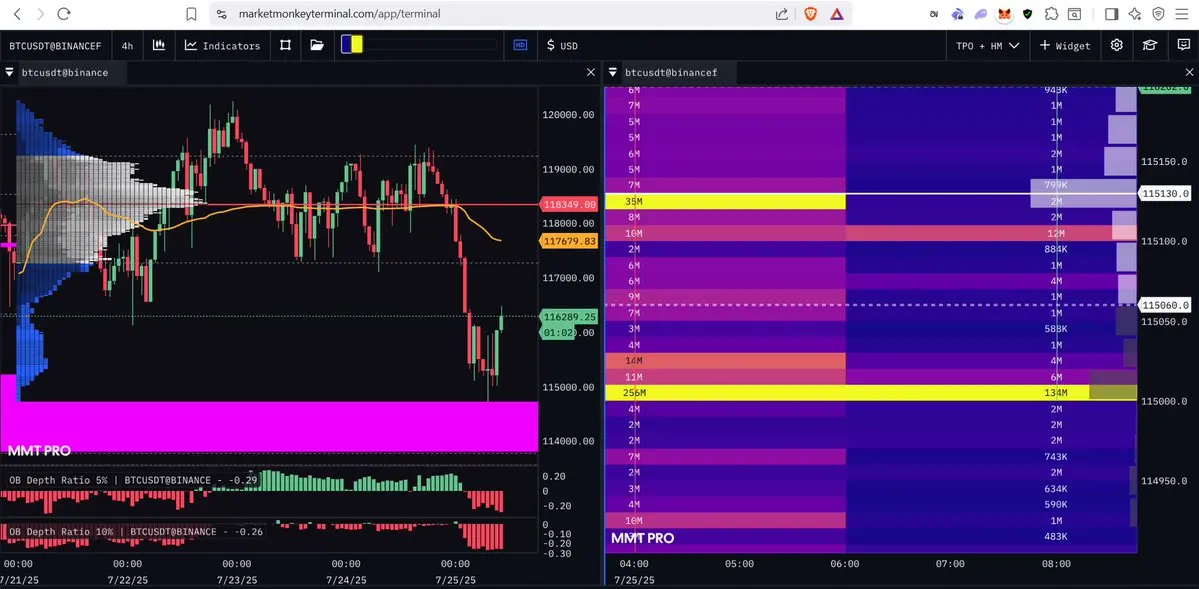Viewport: 1199px width, 589px height.
Task: Open the saved layouts folder icon
Action: [x=317, y=45]
